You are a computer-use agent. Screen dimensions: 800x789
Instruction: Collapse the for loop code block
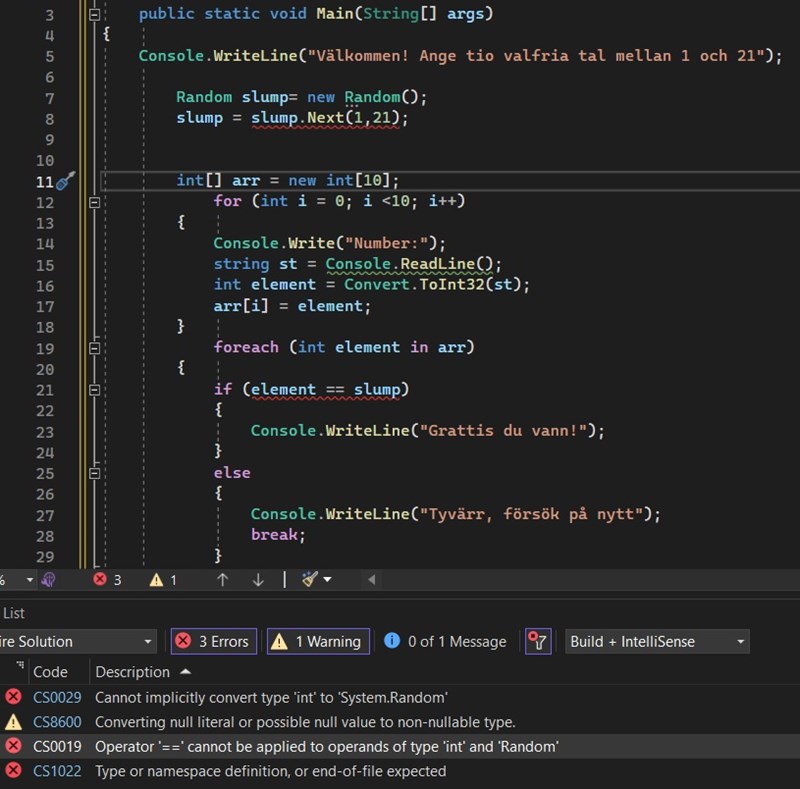[x=94, y=201]
